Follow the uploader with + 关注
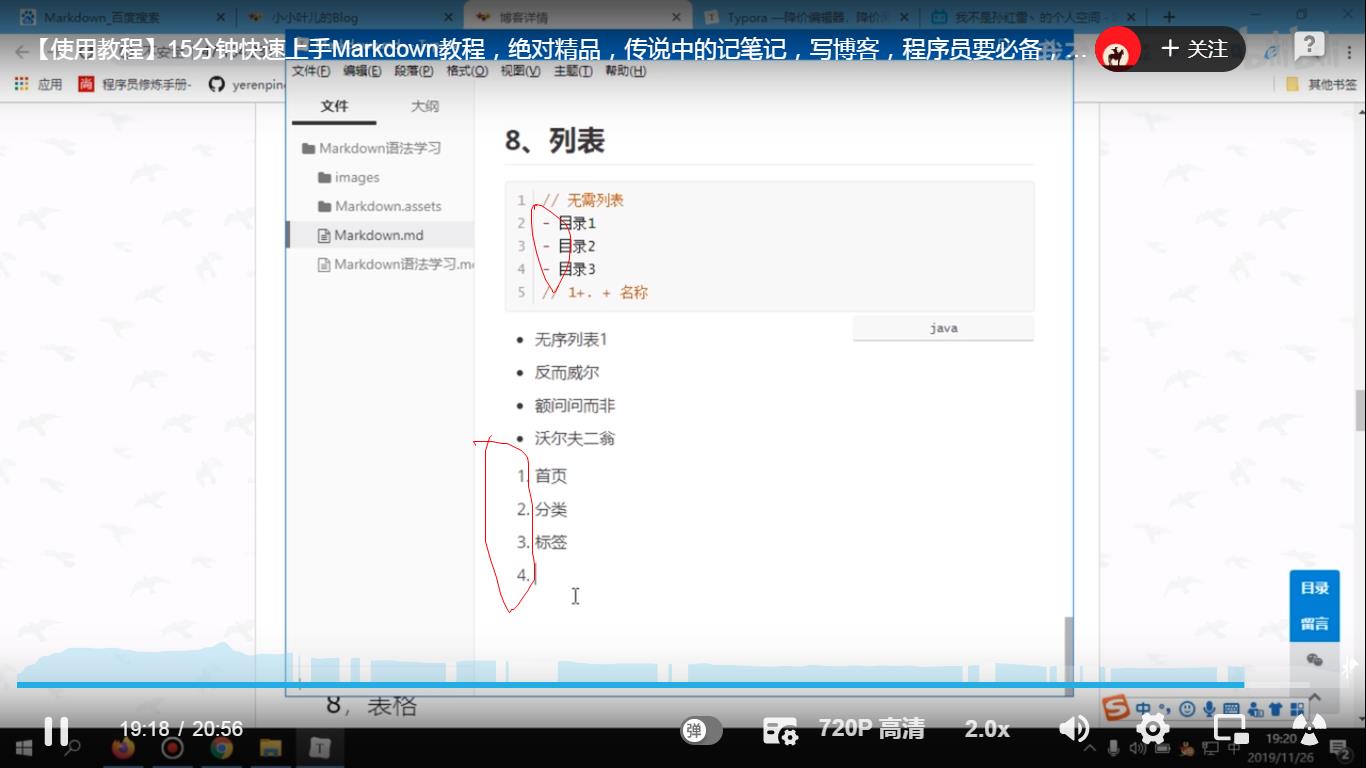Screen dimensions: 1366x768 coord(1194,49)
